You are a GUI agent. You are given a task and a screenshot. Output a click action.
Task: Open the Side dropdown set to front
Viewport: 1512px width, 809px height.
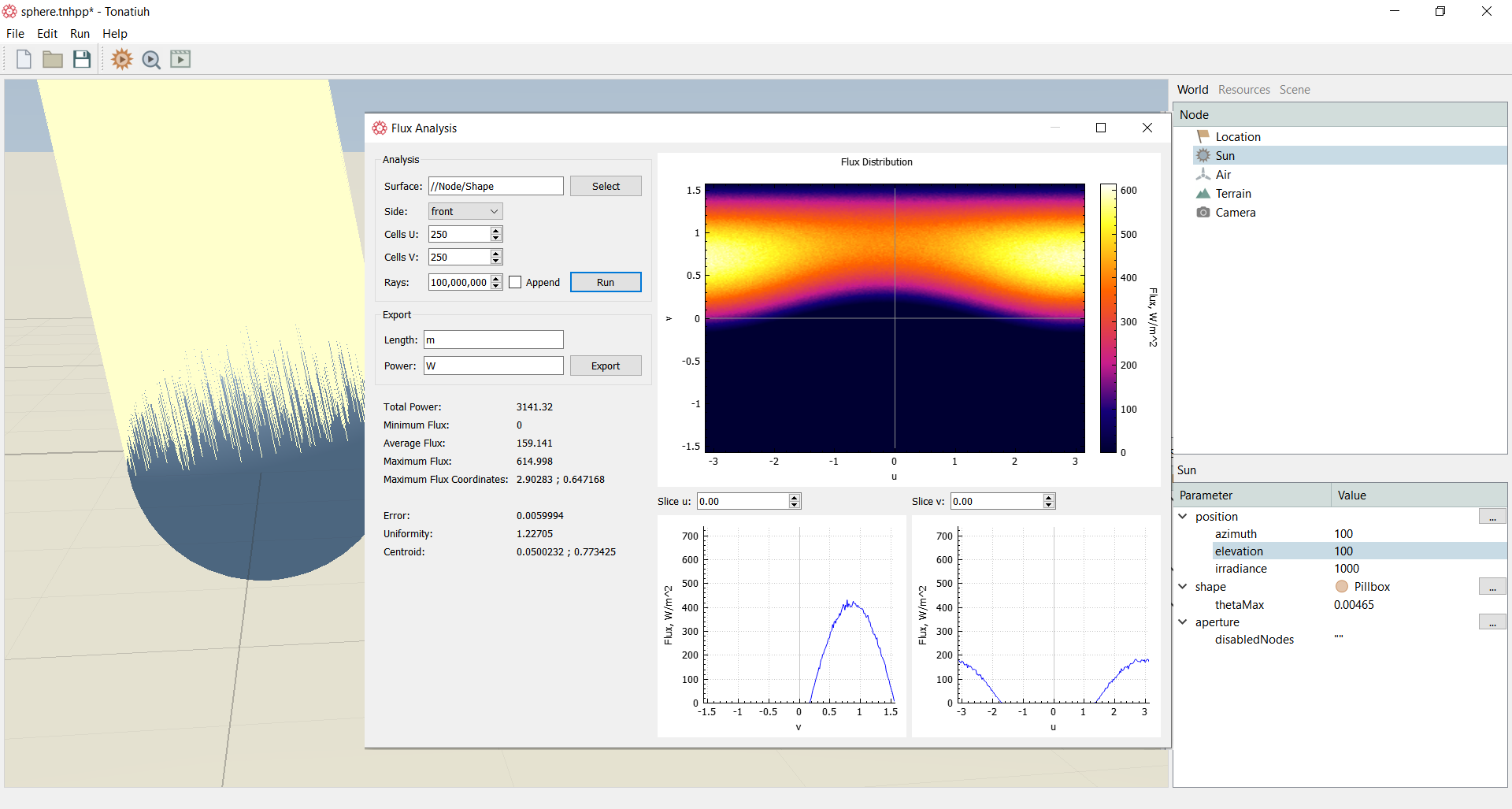coord(465,211)
